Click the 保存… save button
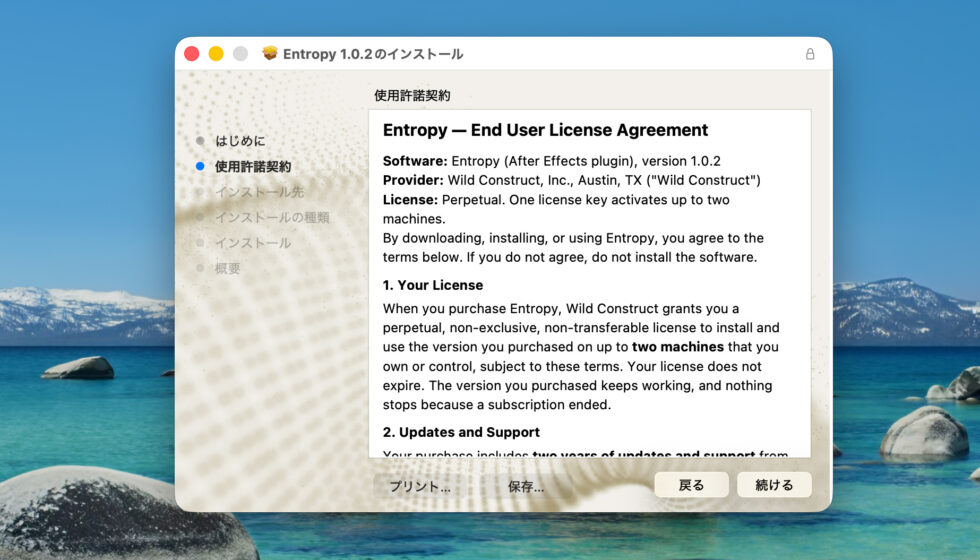Screen dimensions: 980x560 click(x=526, y=487)
